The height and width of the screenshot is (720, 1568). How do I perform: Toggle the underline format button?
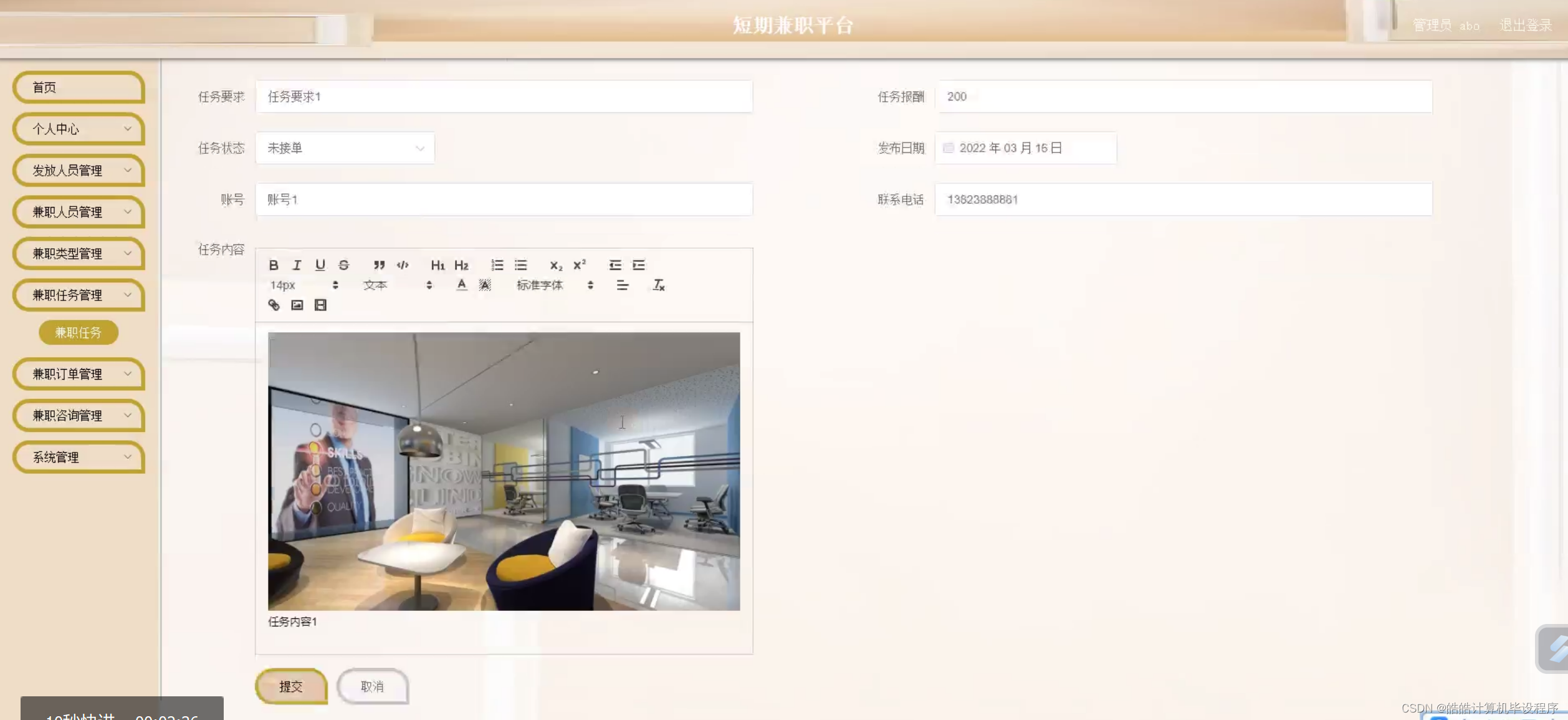320,265
